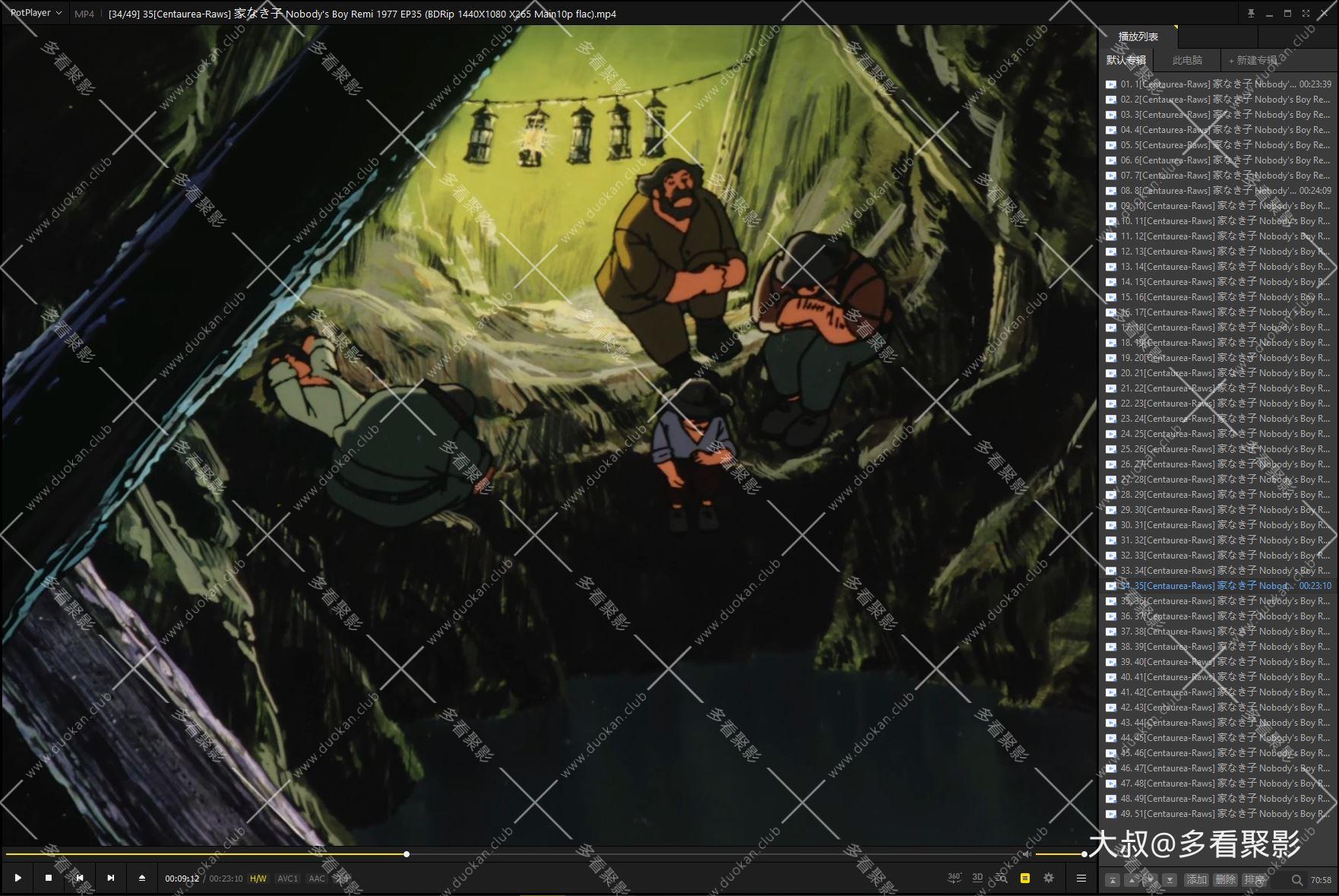
Task: Switch to the 此电脑 tab
Action: [1187, 60]
